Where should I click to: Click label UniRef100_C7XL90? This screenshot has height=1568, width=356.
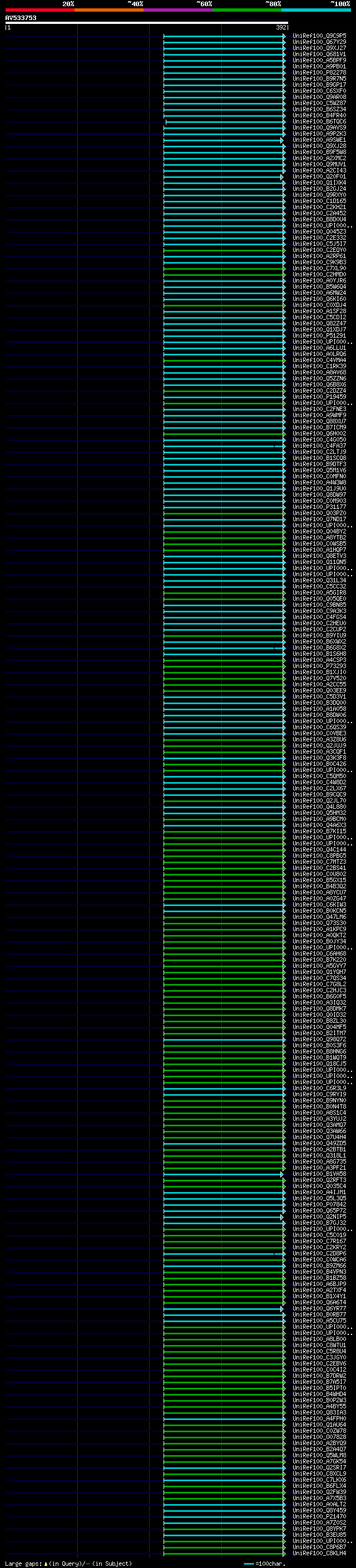tap(319, 269)
